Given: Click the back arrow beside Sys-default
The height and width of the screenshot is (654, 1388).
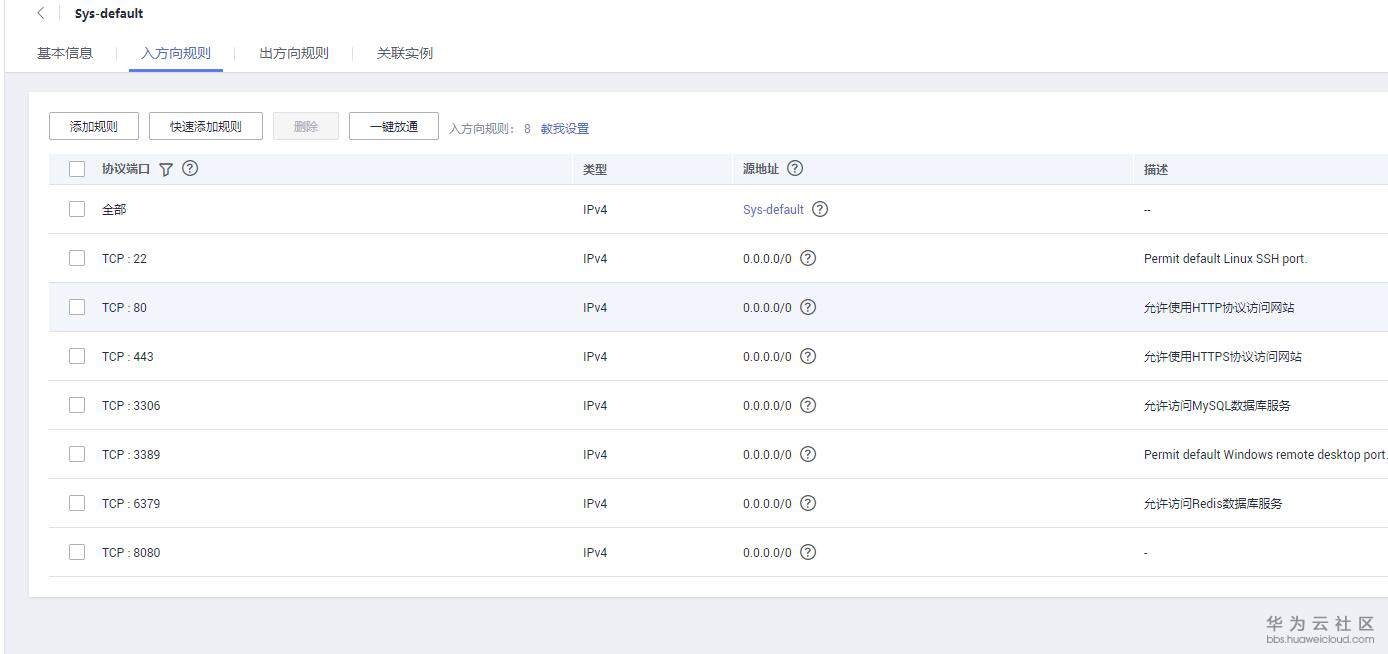Looking at the screenshot, I should [41, 14].
